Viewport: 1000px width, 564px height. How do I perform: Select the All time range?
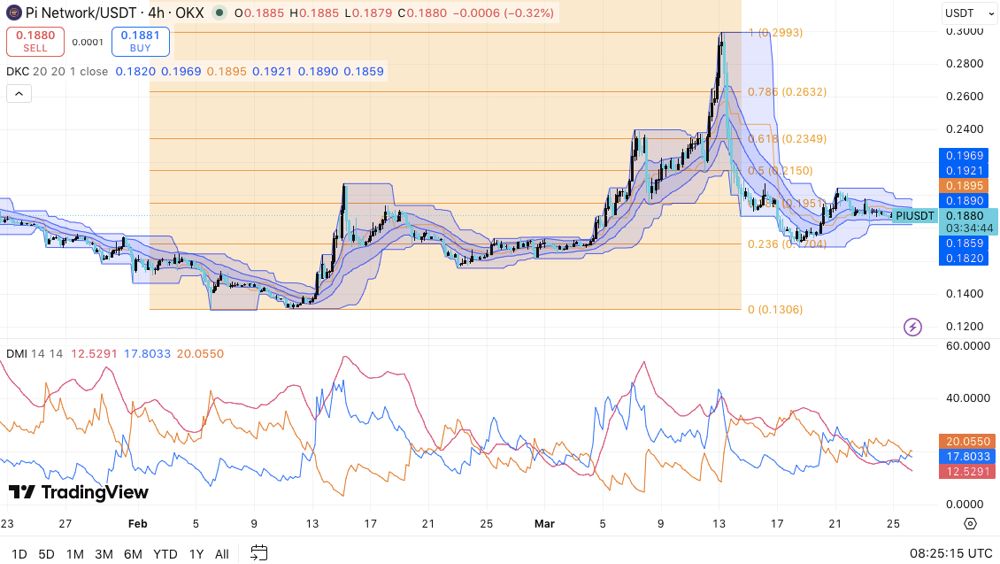[x=222, y=554]
